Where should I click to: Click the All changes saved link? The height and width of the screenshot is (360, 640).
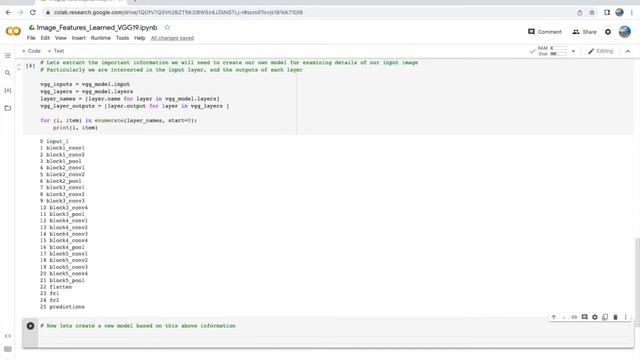172,38
